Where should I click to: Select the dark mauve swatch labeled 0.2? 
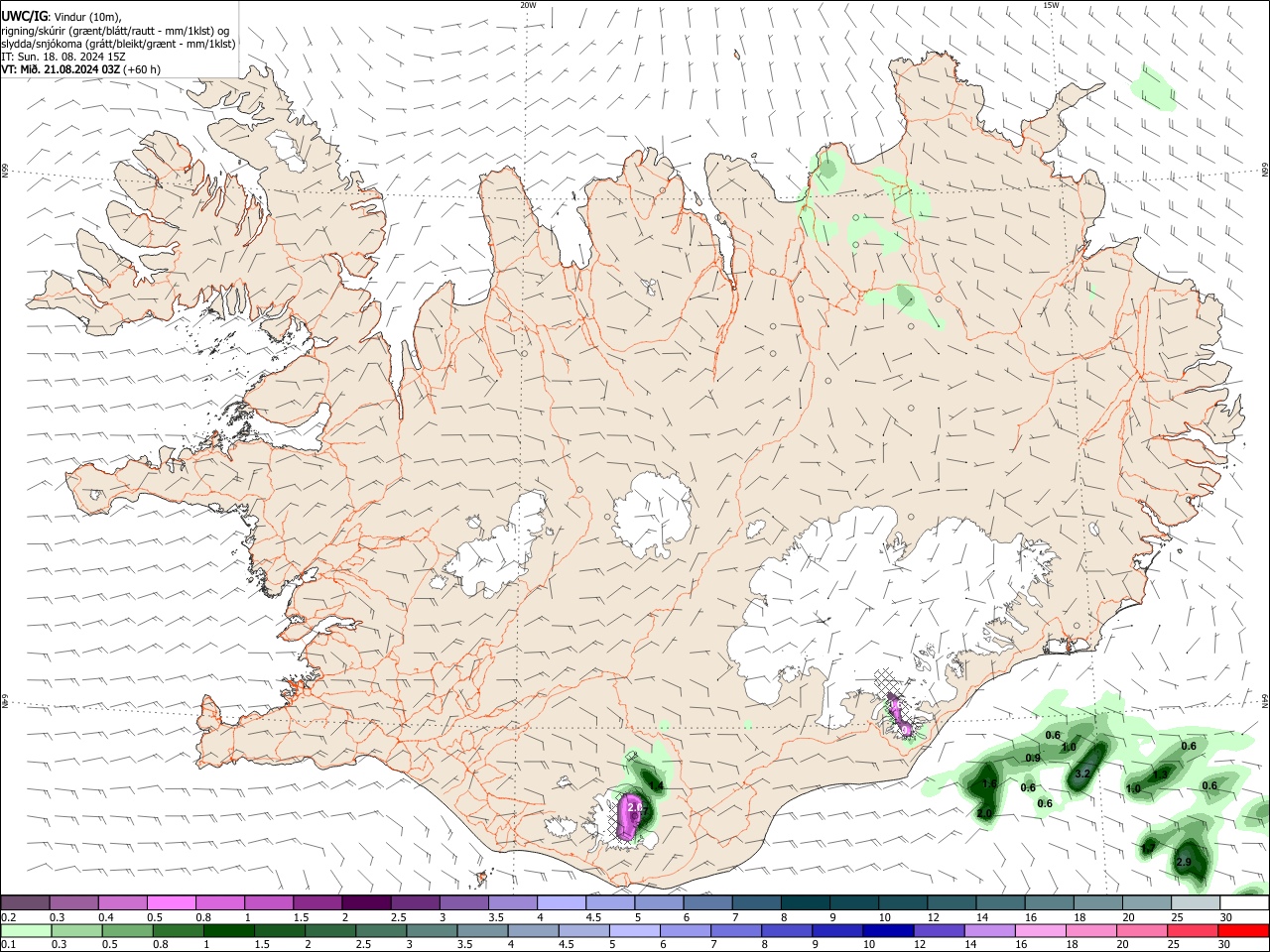click(25, 902)
